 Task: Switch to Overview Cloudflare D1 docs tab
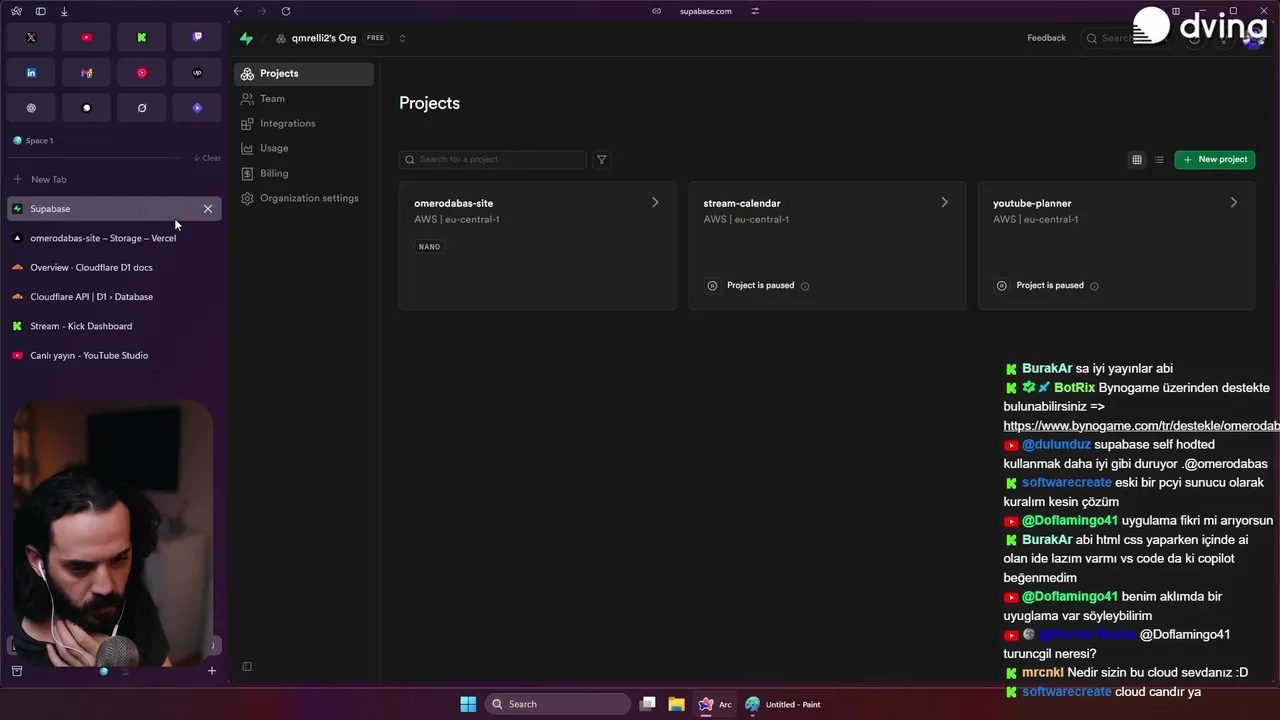114,267
